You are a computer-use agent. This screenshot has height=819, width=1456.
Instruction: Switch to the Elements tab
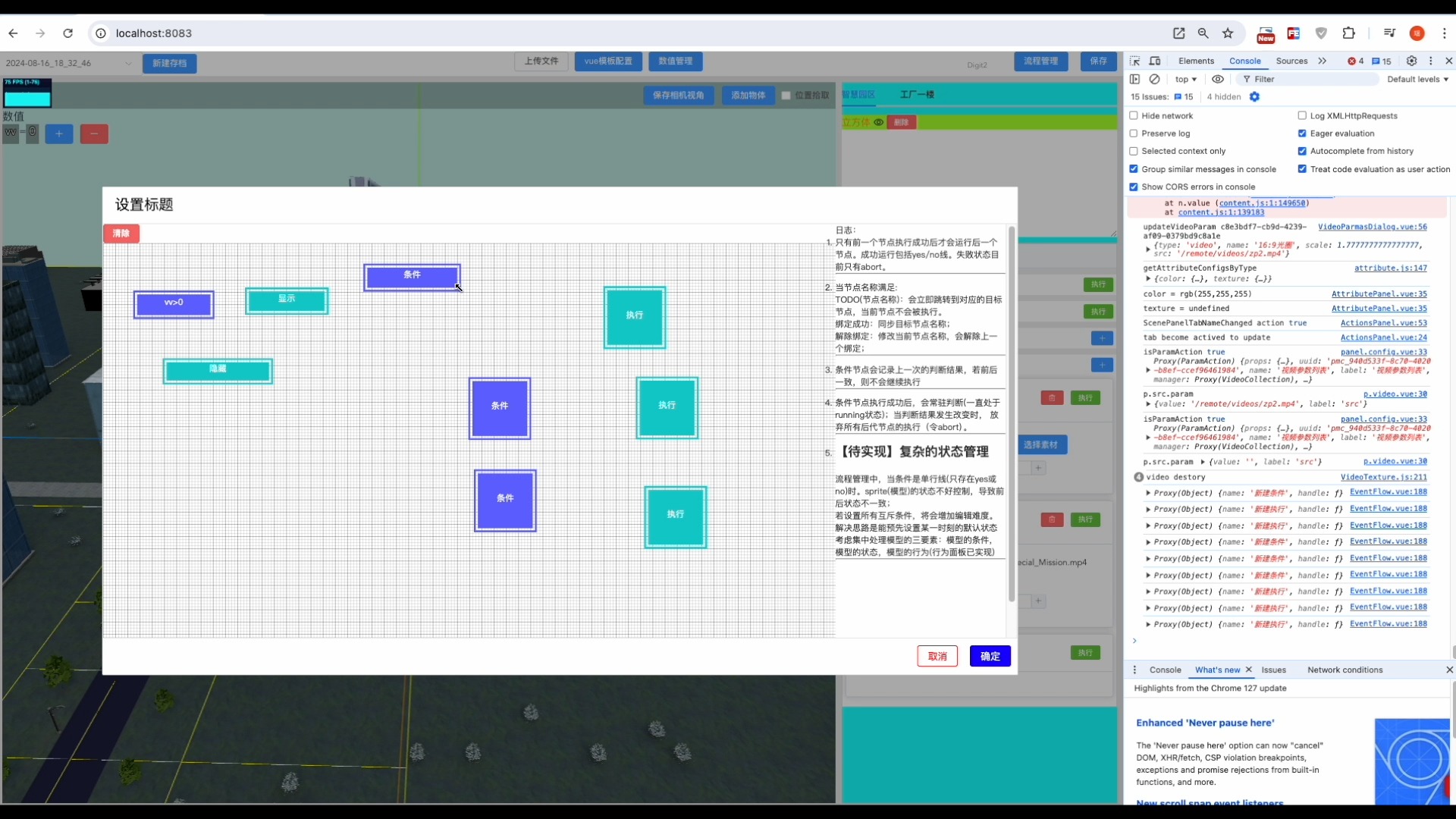click(1196, 61)
